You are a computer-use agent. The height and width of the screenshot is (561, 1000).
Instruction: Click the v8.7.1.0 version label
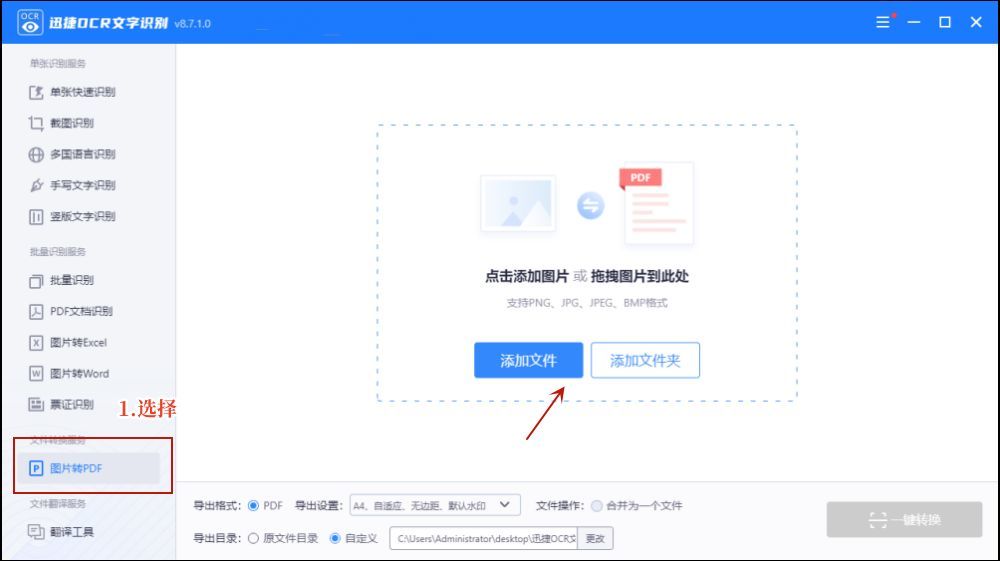tap(192, 24)
